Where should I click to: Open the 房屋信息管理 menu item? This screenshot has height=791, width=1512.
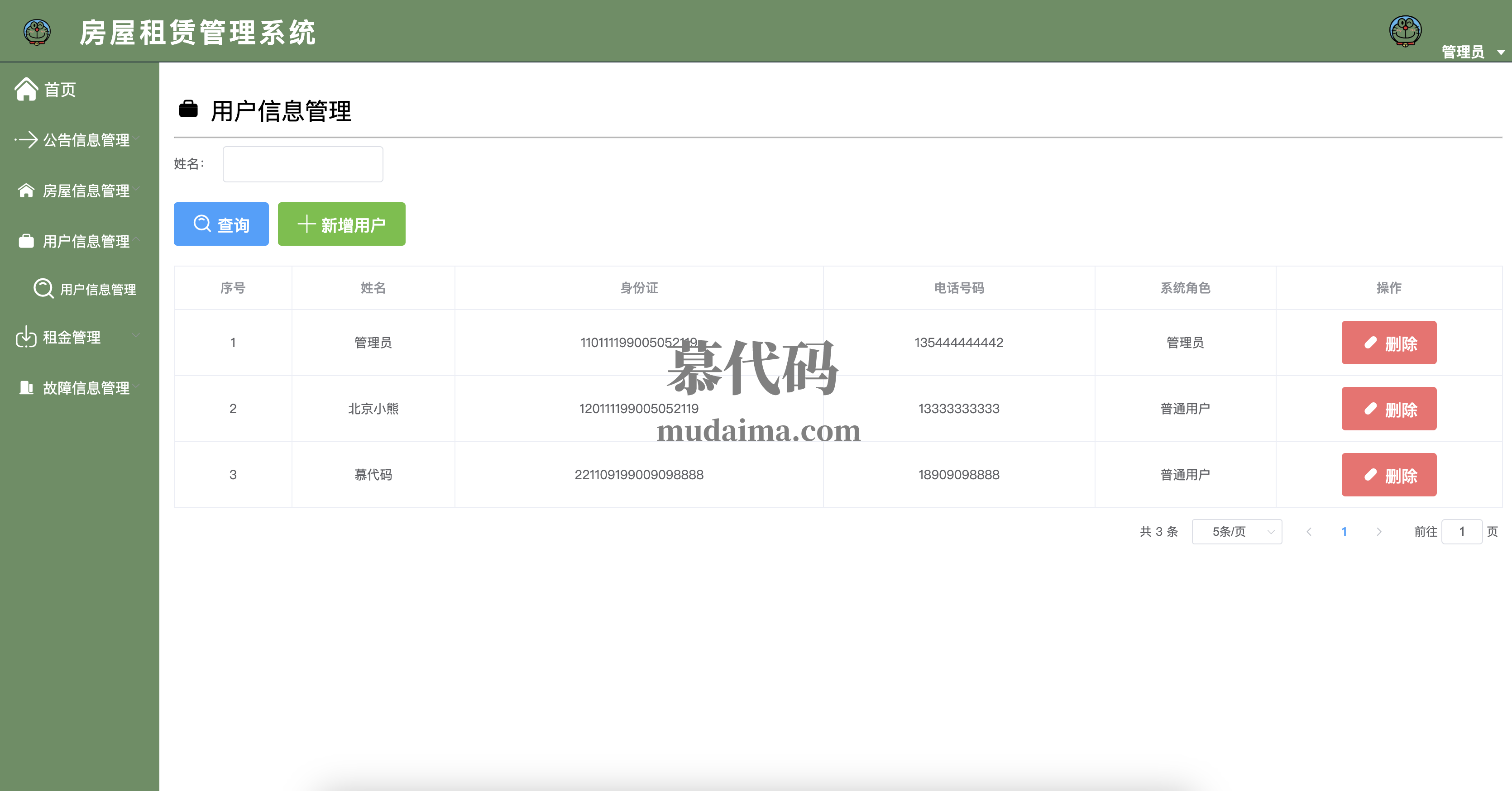tap(86, 191)
